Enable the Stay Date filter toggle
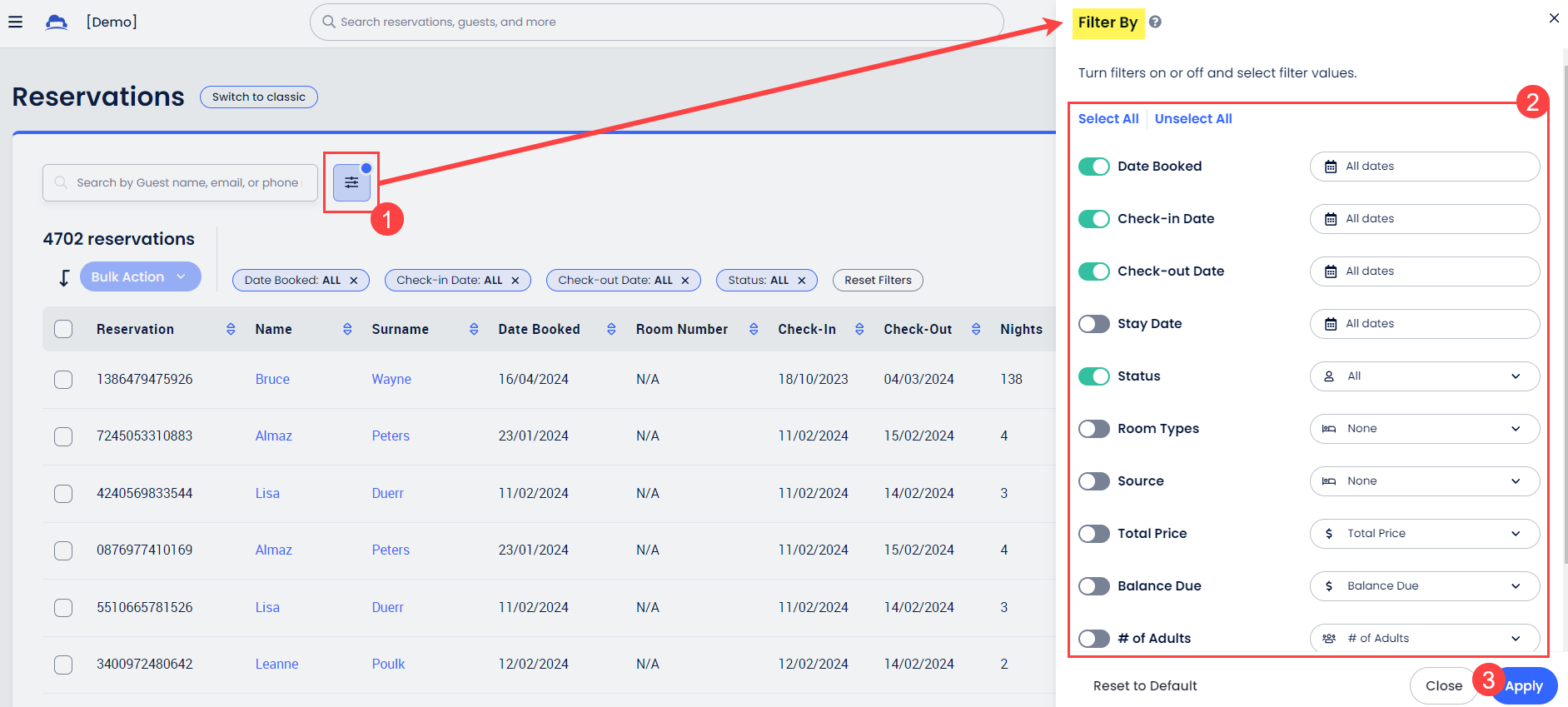Screen dimensions: 1568x707 point(1093,324)
